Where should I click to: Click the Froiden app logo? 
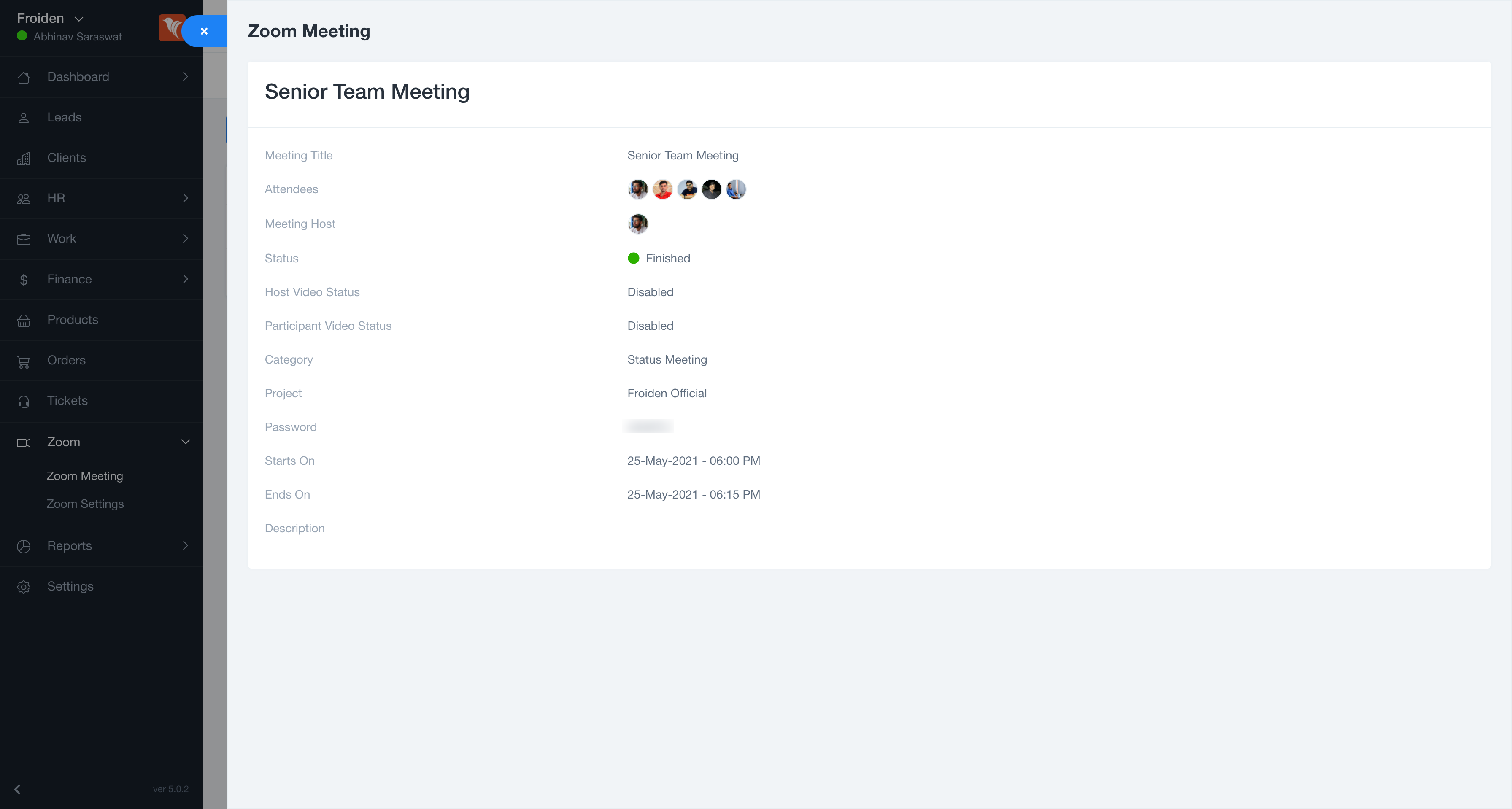(x=171, y=27)
